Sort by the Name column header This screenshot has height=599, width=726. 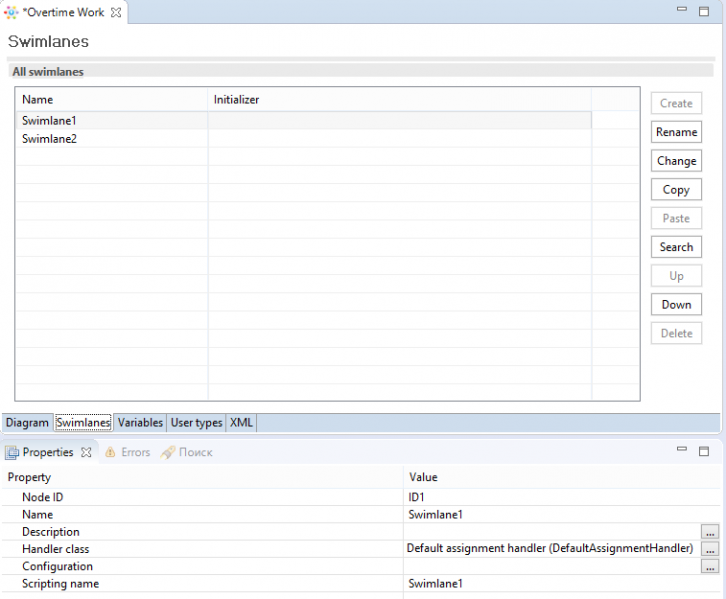(x=110, y=100)
